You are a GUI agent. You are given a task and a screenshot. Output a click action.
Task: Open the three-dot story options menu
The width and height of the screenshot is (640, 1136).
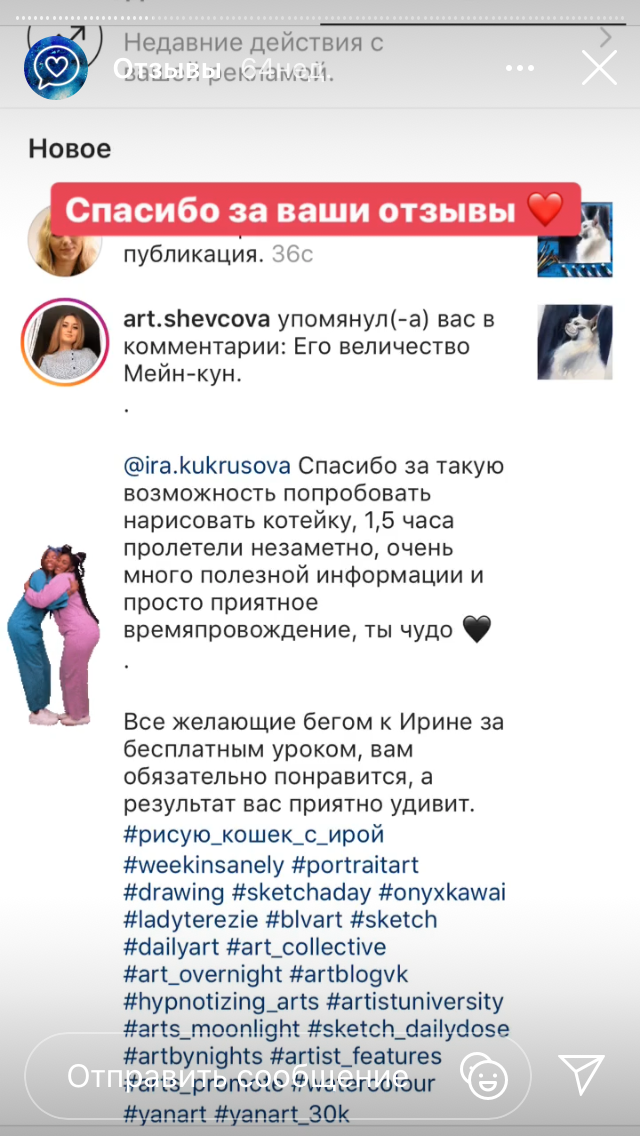[x=520, y=68]
